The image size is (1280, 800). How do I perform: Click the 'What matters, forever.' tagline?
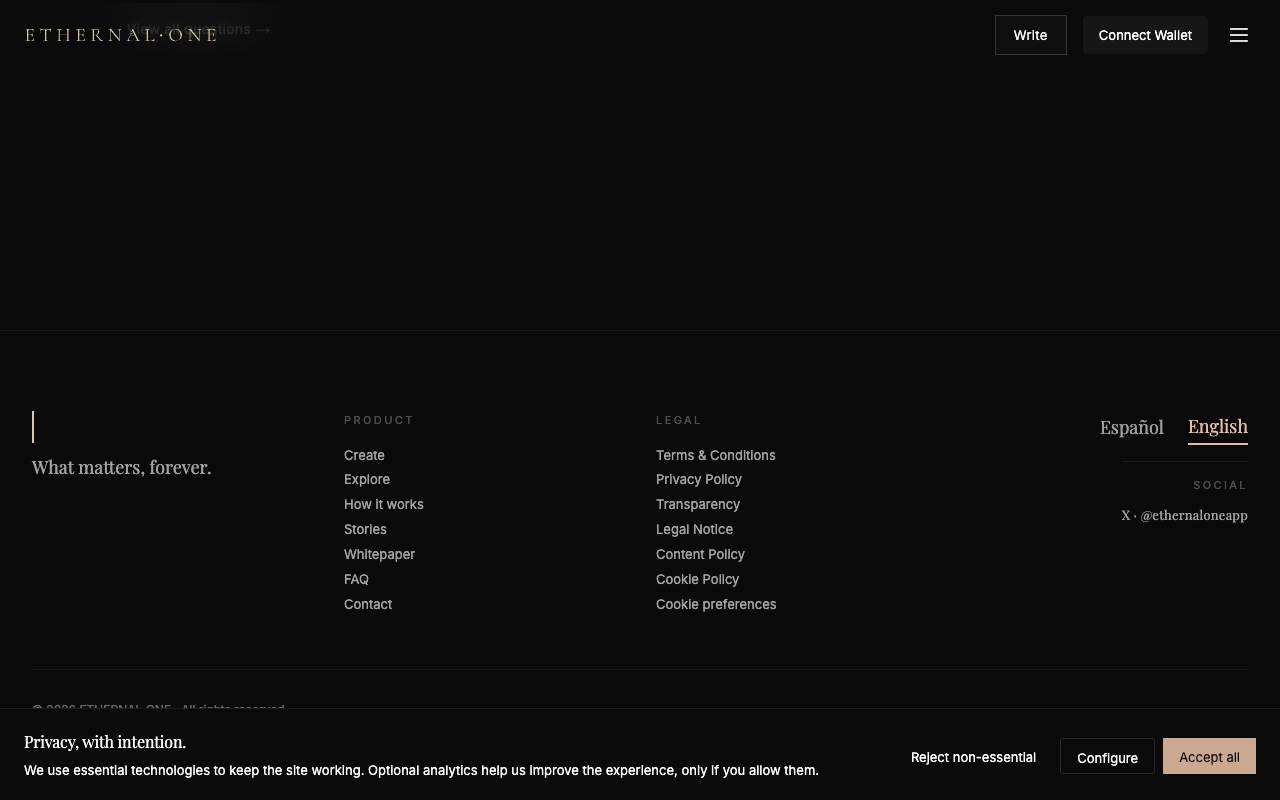pyautogui.click(x=122, y=467)
